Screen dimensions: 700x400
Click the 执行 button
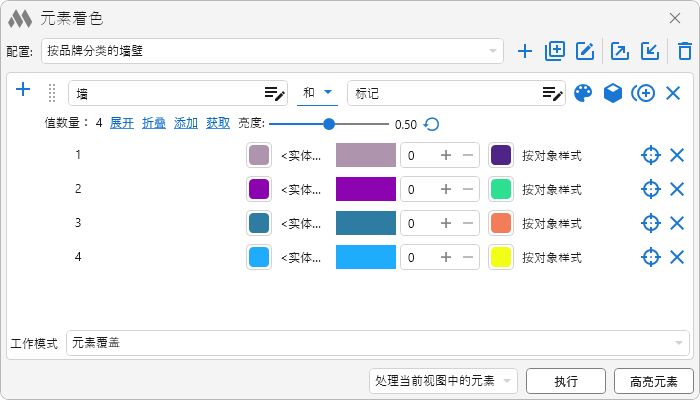[x=566, y=381]
